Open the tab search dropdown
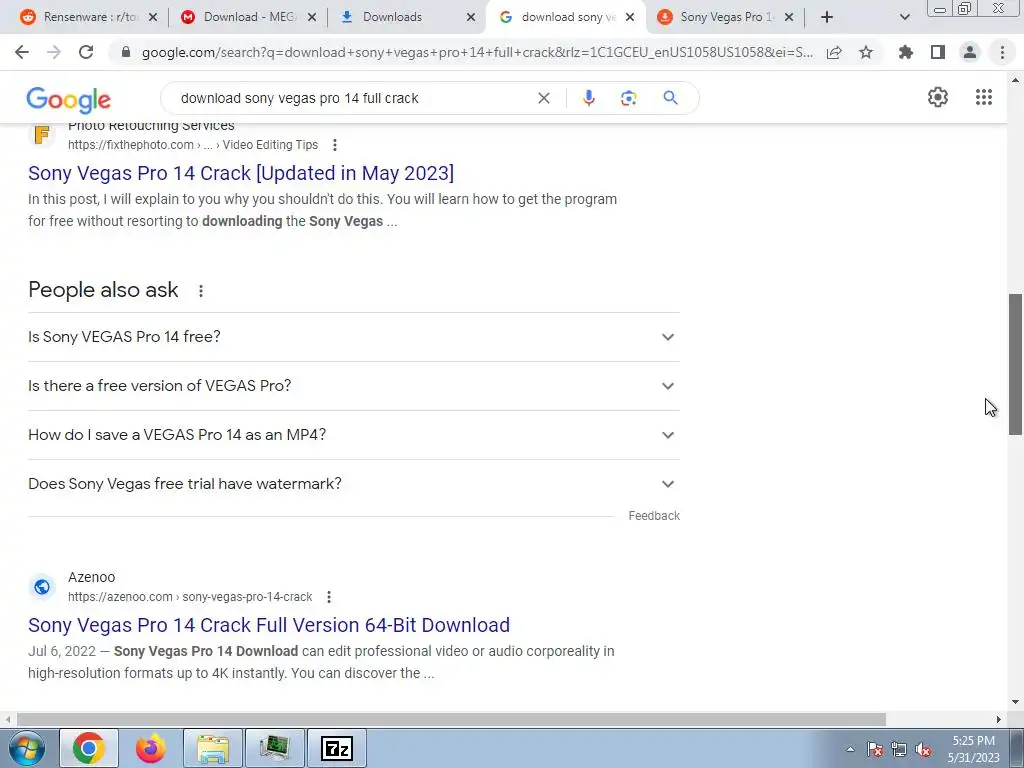This screenshot has height=768, width=1024. [904, 17]
